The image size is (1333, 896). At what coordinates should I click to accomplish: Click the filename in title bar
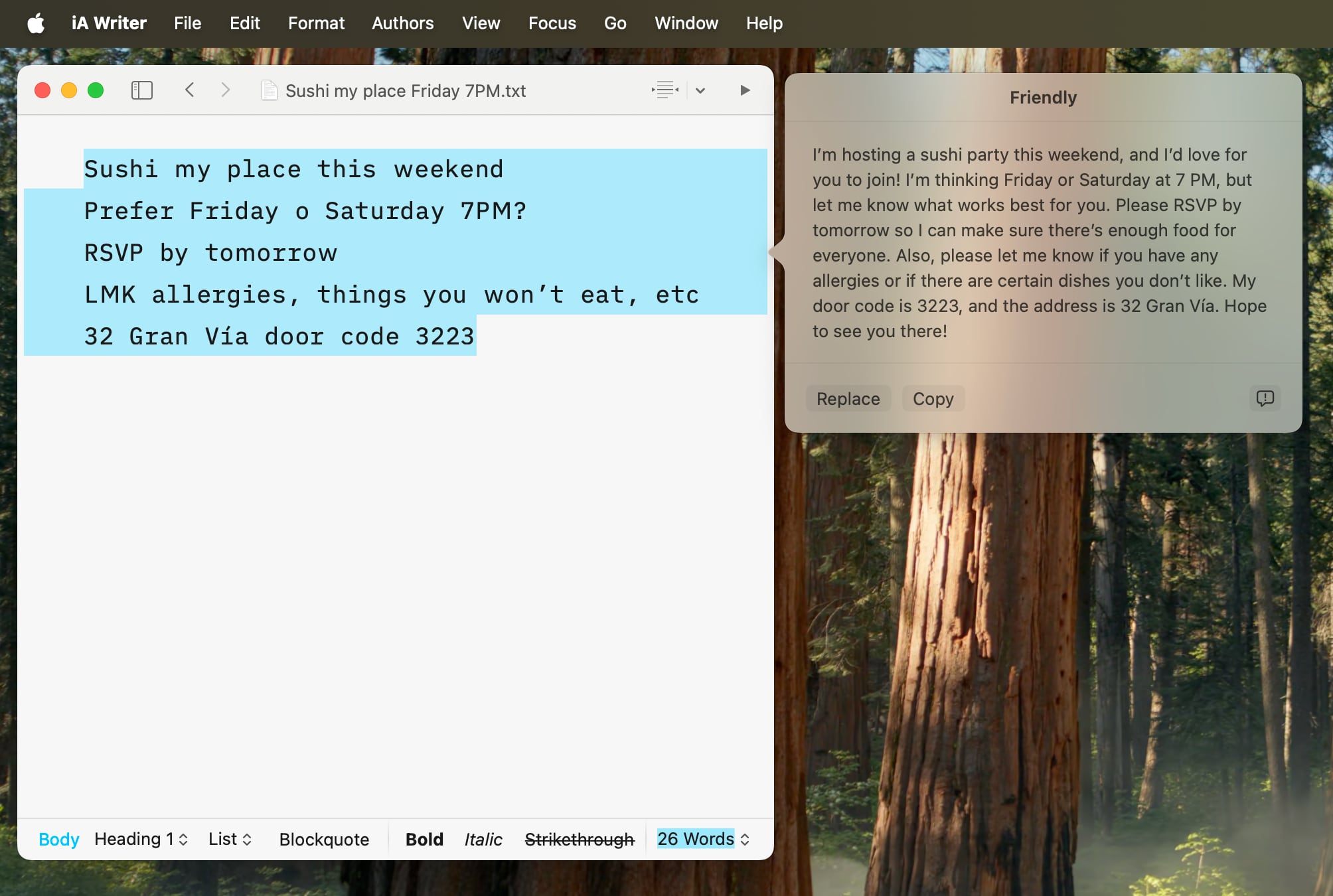406,90
